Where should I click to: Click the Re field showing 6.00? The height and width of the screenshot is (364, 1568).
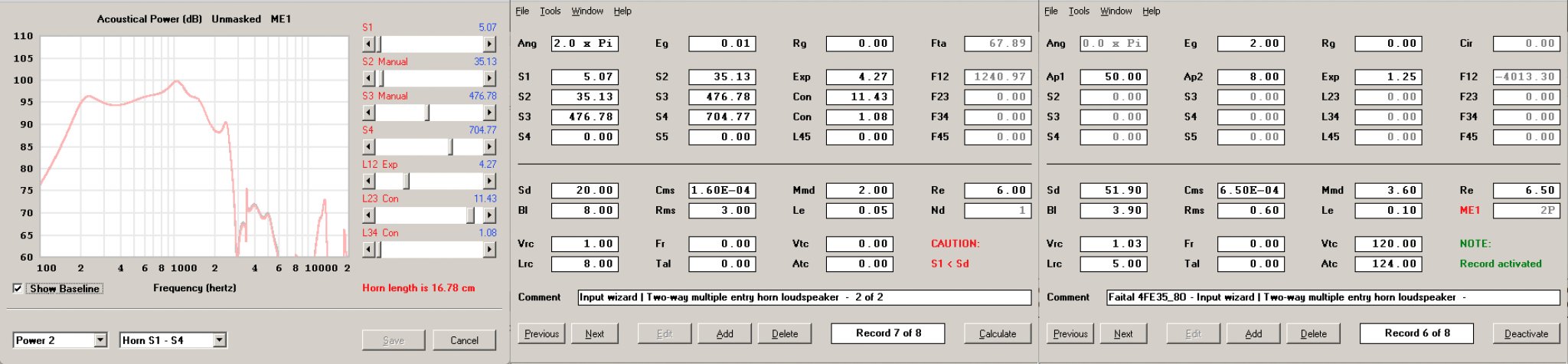[998, 190]
